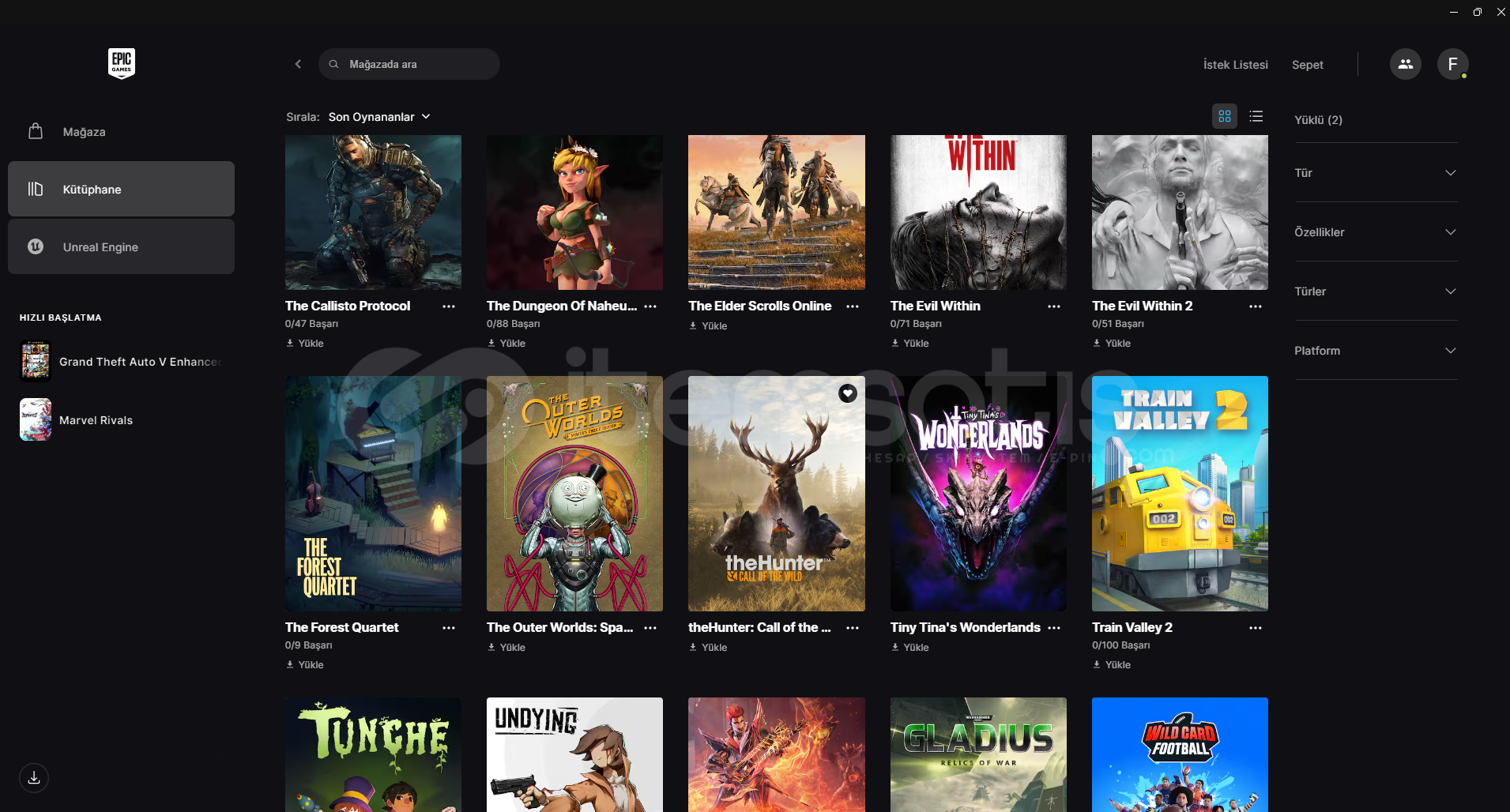1510x812 pixels.
Task: Switch to list view
Action: tap(1256, 116)
